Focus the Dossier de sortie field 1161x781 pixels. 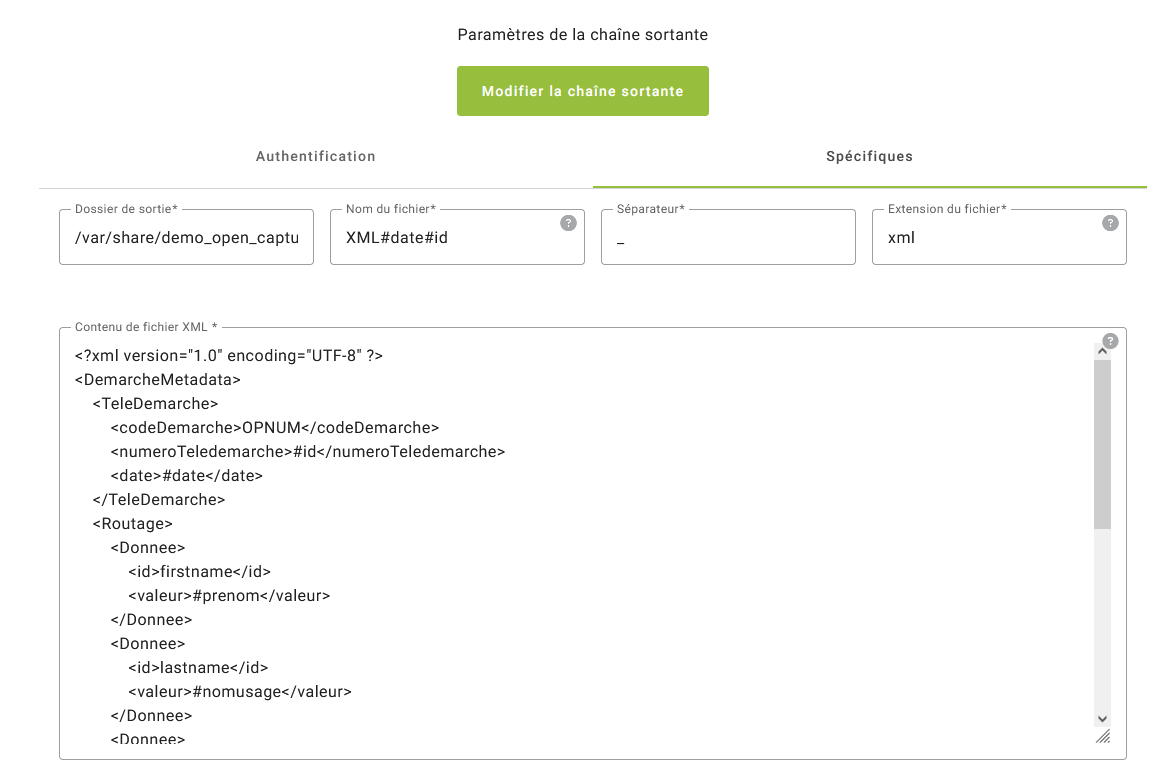[186, 238]
